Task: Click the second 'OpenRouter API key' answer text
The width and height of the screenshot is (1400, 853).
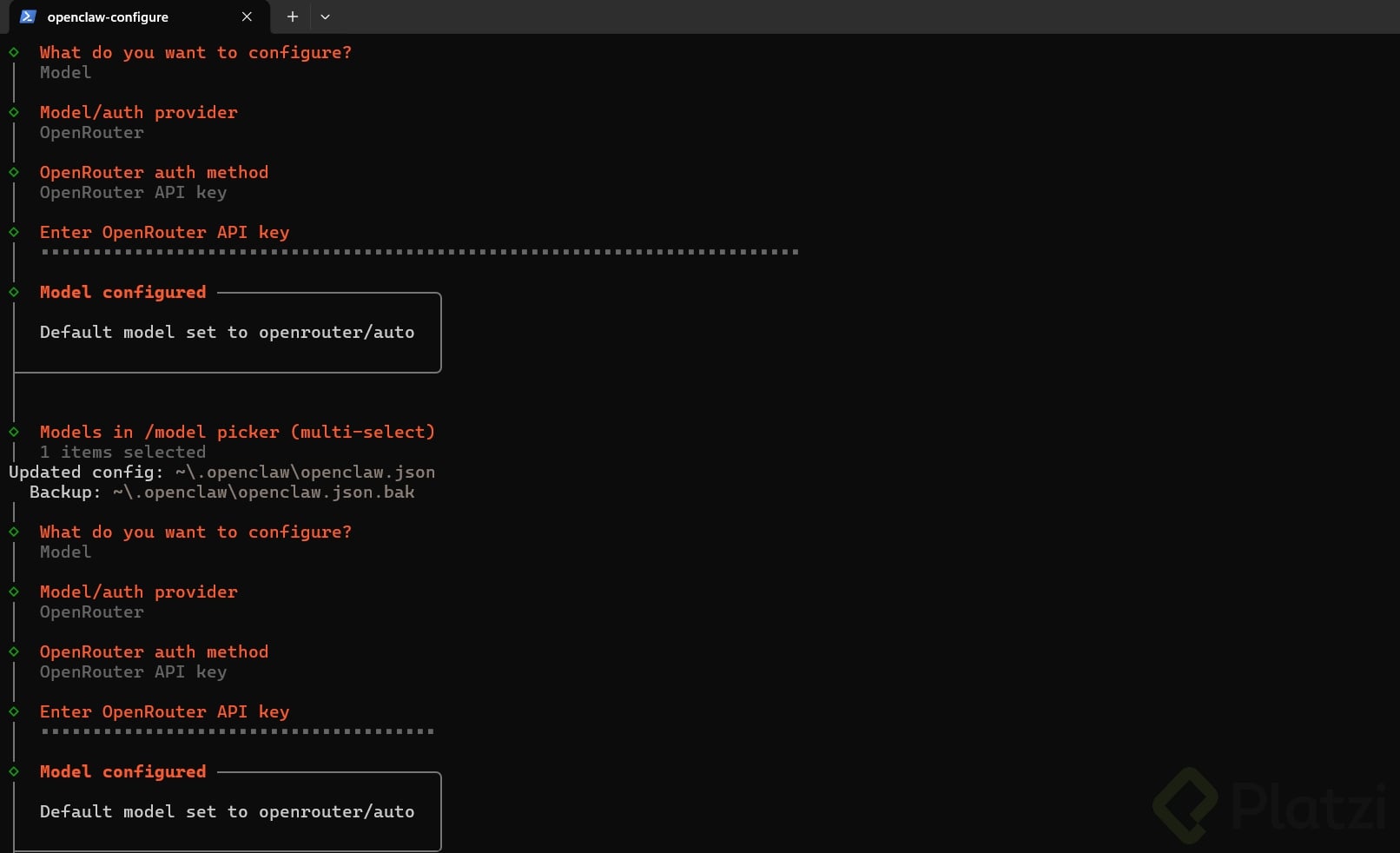Action: 134,672
